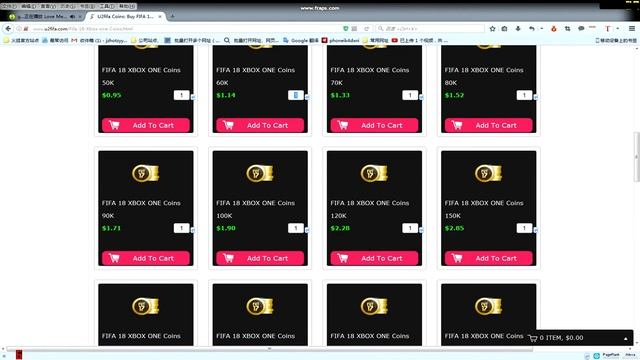Click quantity stepper beside 90K coins
The image size is (640, 360).
coord(193,230)
